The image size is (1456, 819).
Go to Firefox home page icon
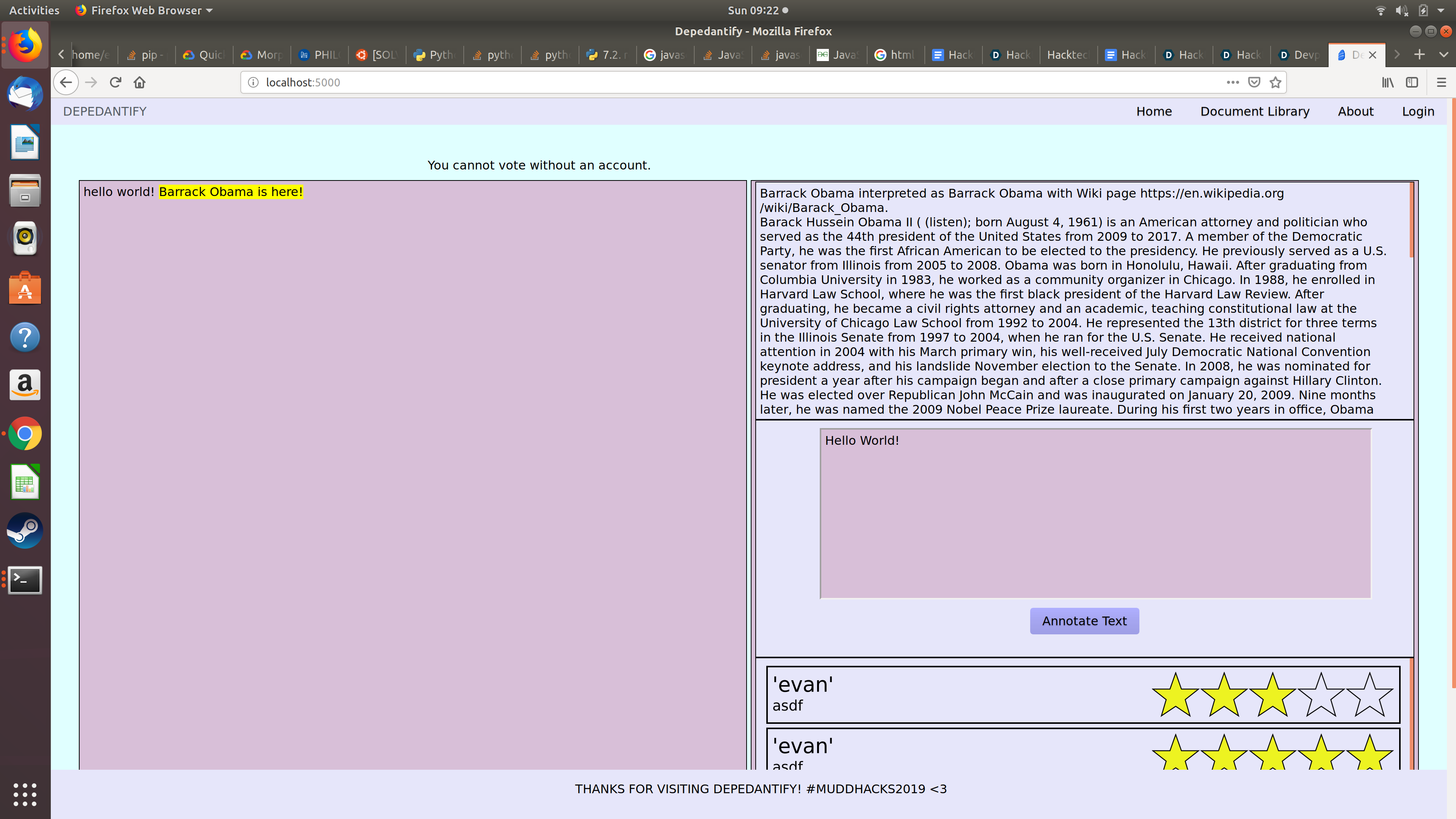tap(140, 83)
